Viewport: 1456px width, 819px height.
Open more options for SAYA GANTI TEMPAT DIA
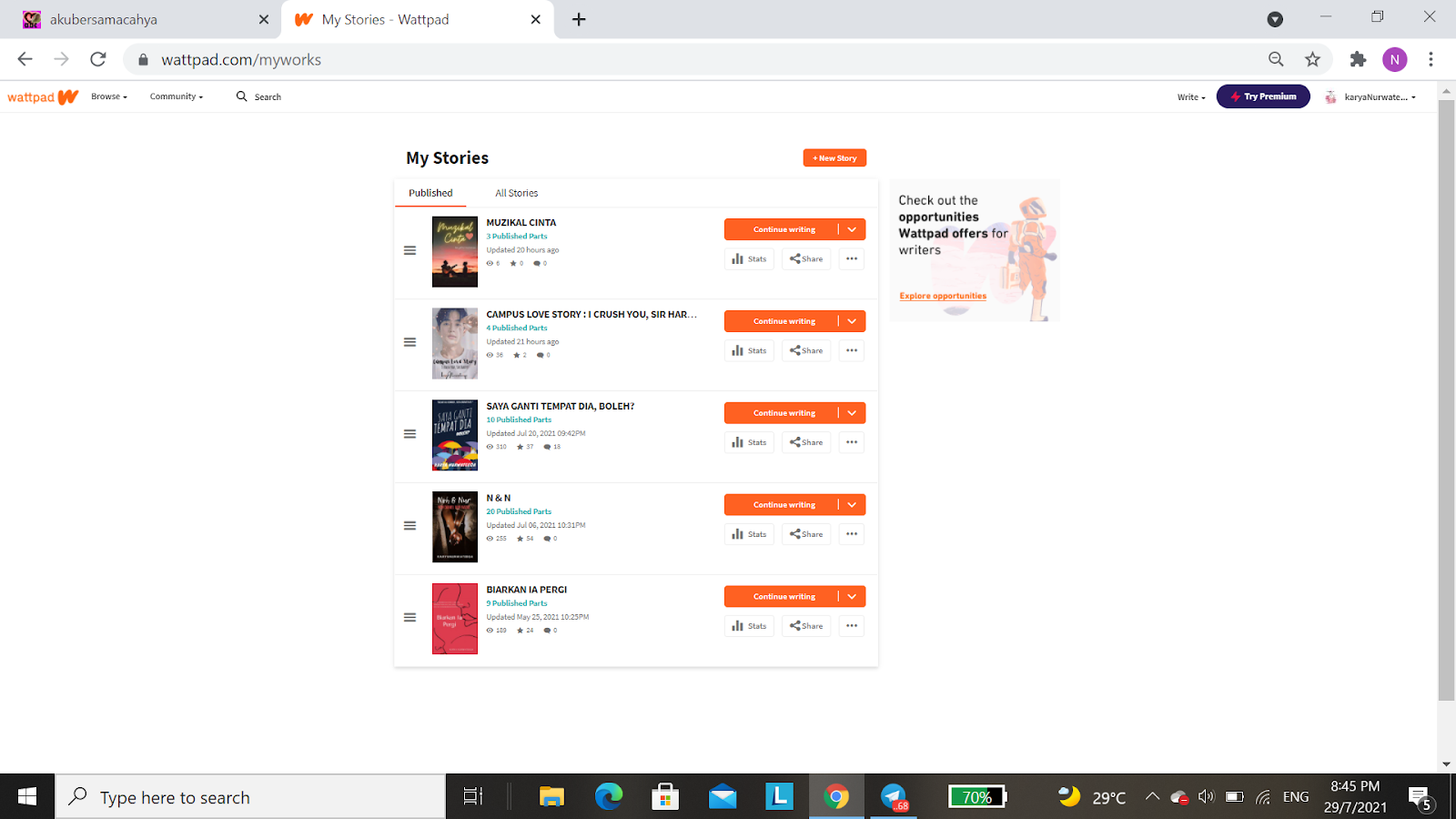852,442
